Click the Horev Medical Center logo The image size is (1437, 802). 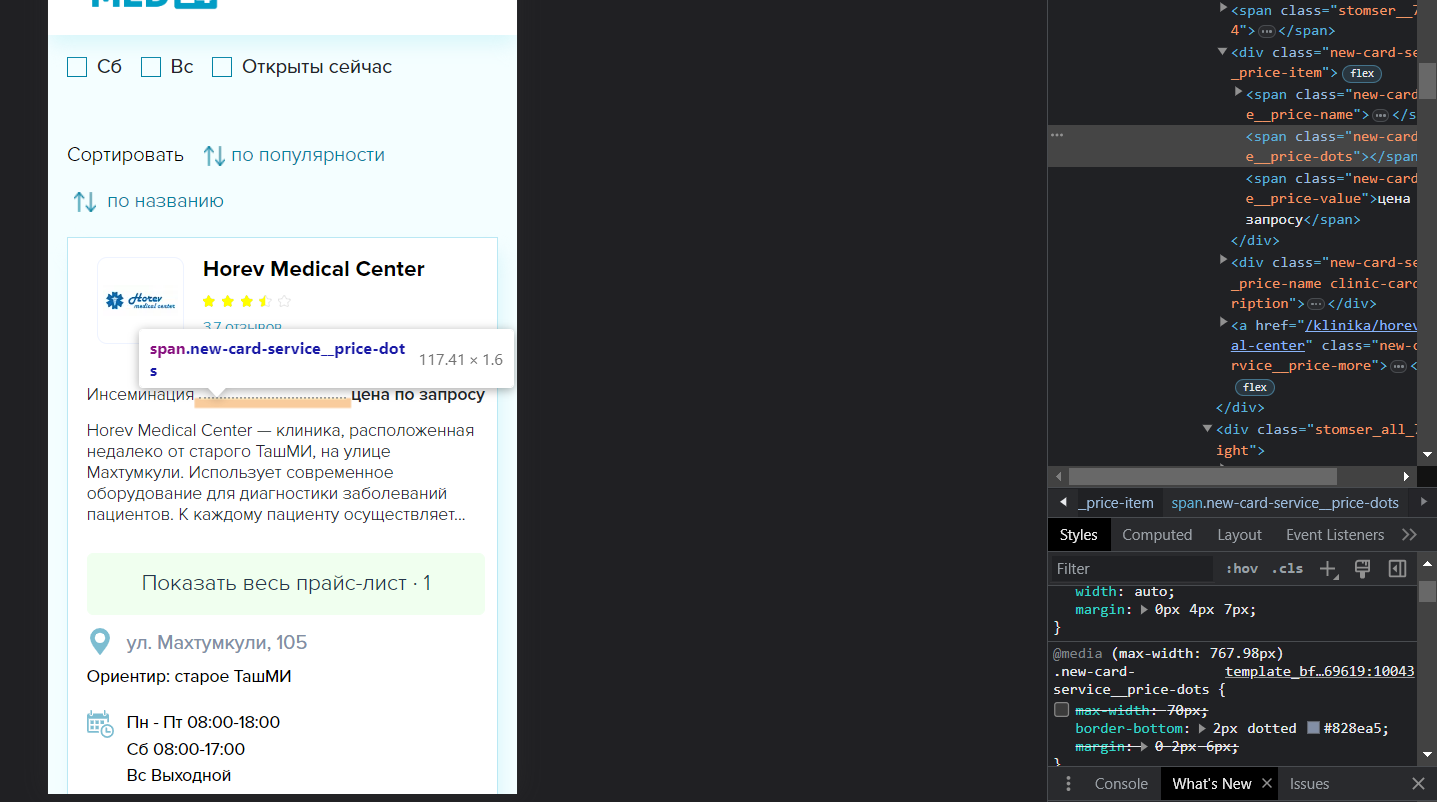click(x=140, y=300)
